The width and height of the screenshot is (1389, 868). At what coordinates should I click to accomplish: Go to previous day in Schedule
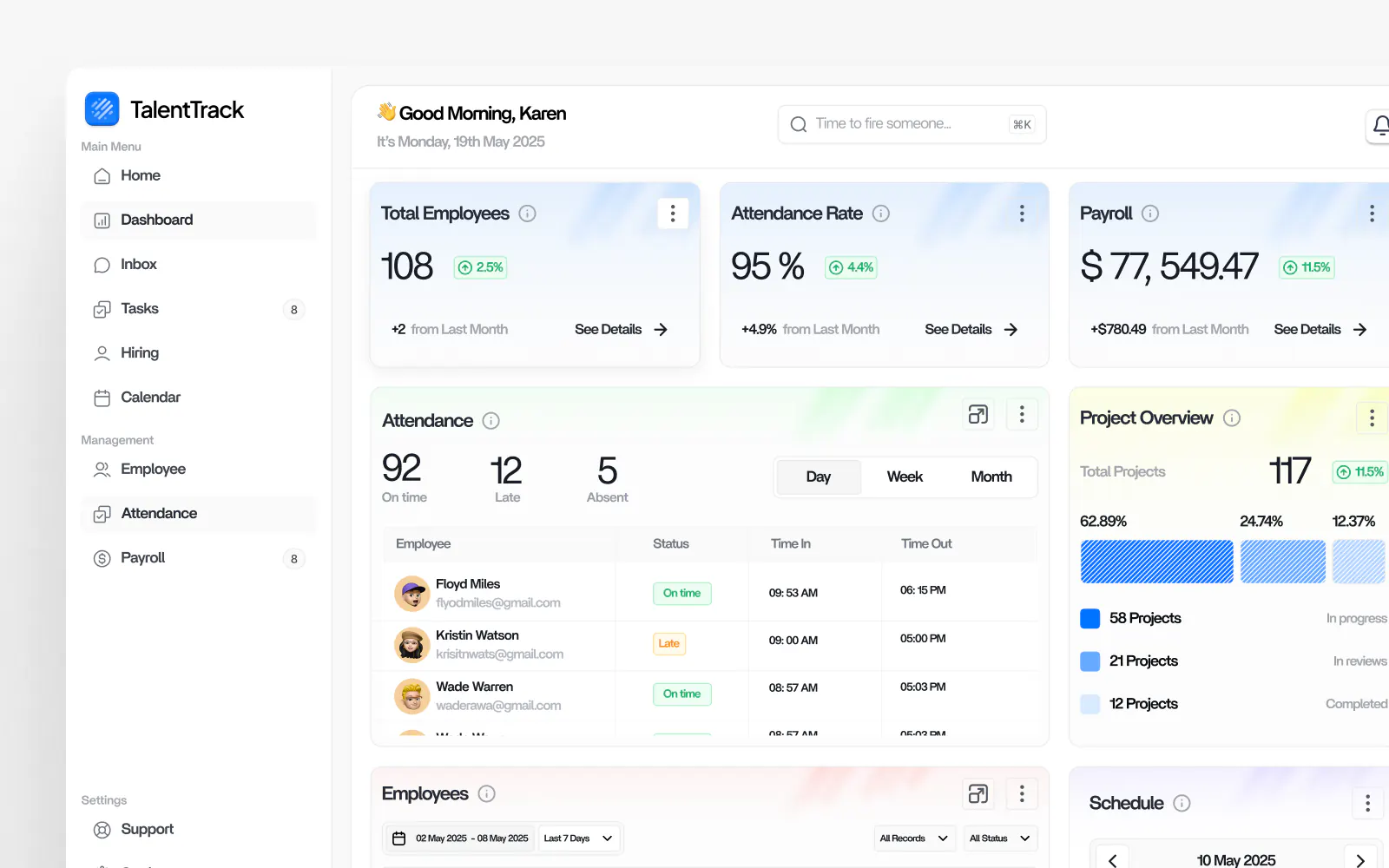[x=1113, y=860]
